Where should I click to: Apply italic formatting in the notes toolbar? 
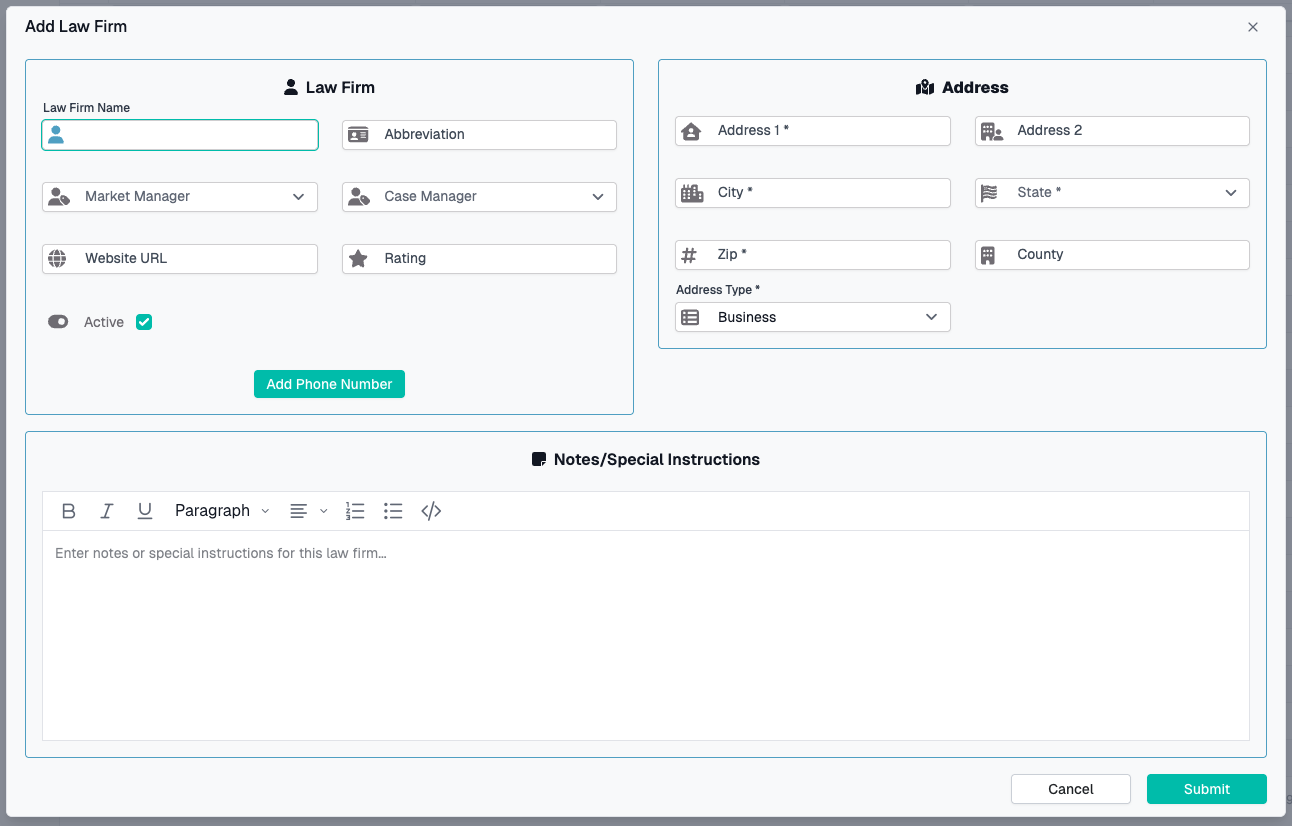pos(106,510)
